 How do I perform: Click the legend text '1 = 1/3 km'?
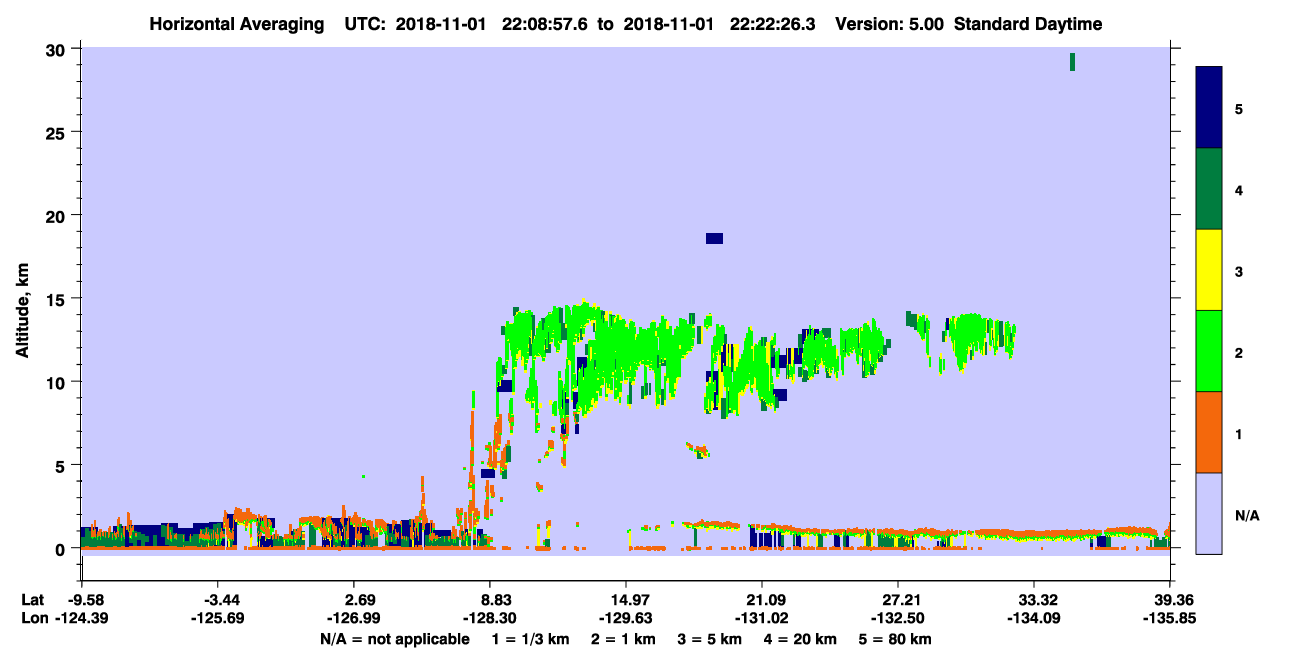pos(531,638)
